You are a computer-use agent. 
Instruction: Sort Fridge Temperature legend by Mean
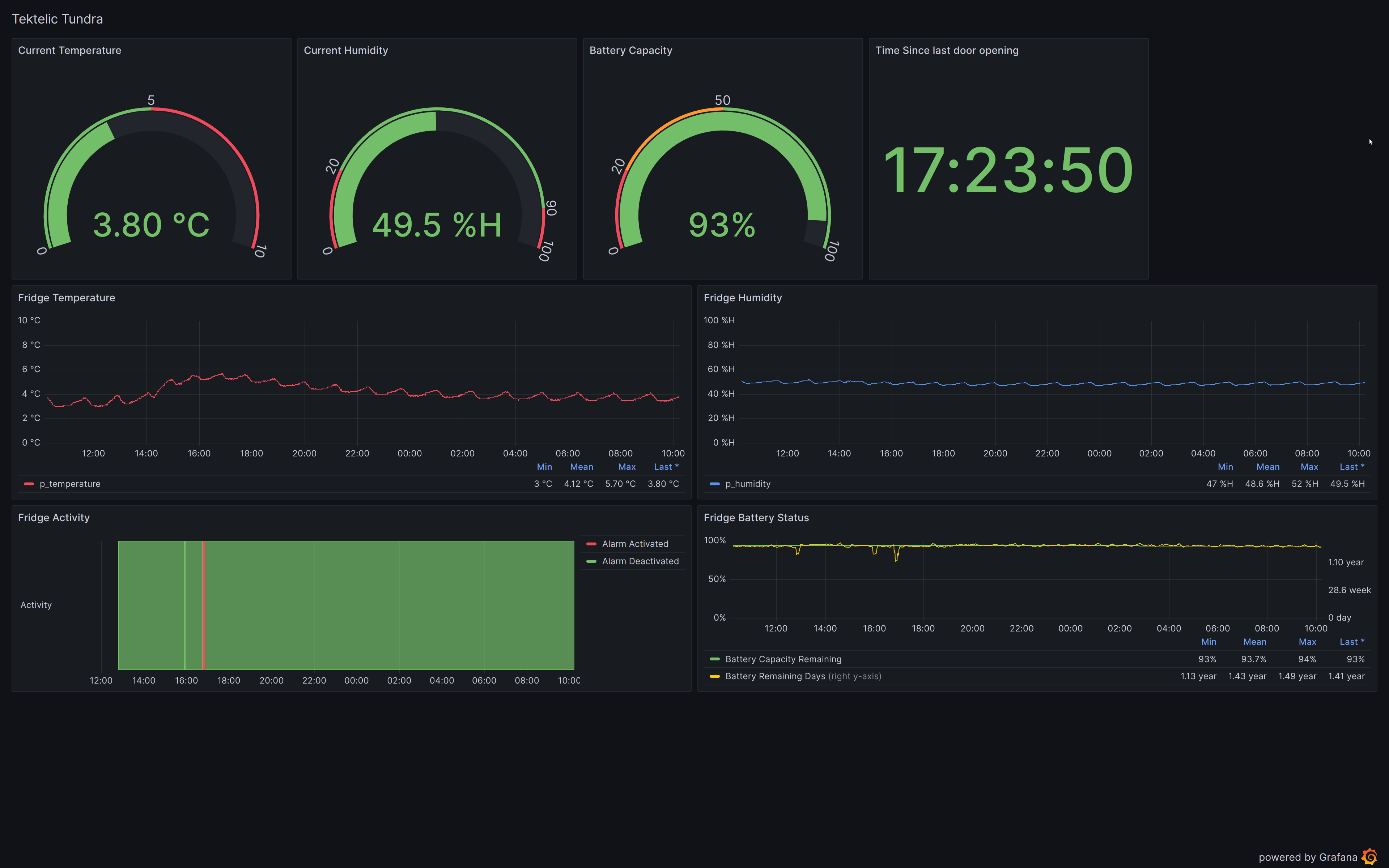[581, 467]
